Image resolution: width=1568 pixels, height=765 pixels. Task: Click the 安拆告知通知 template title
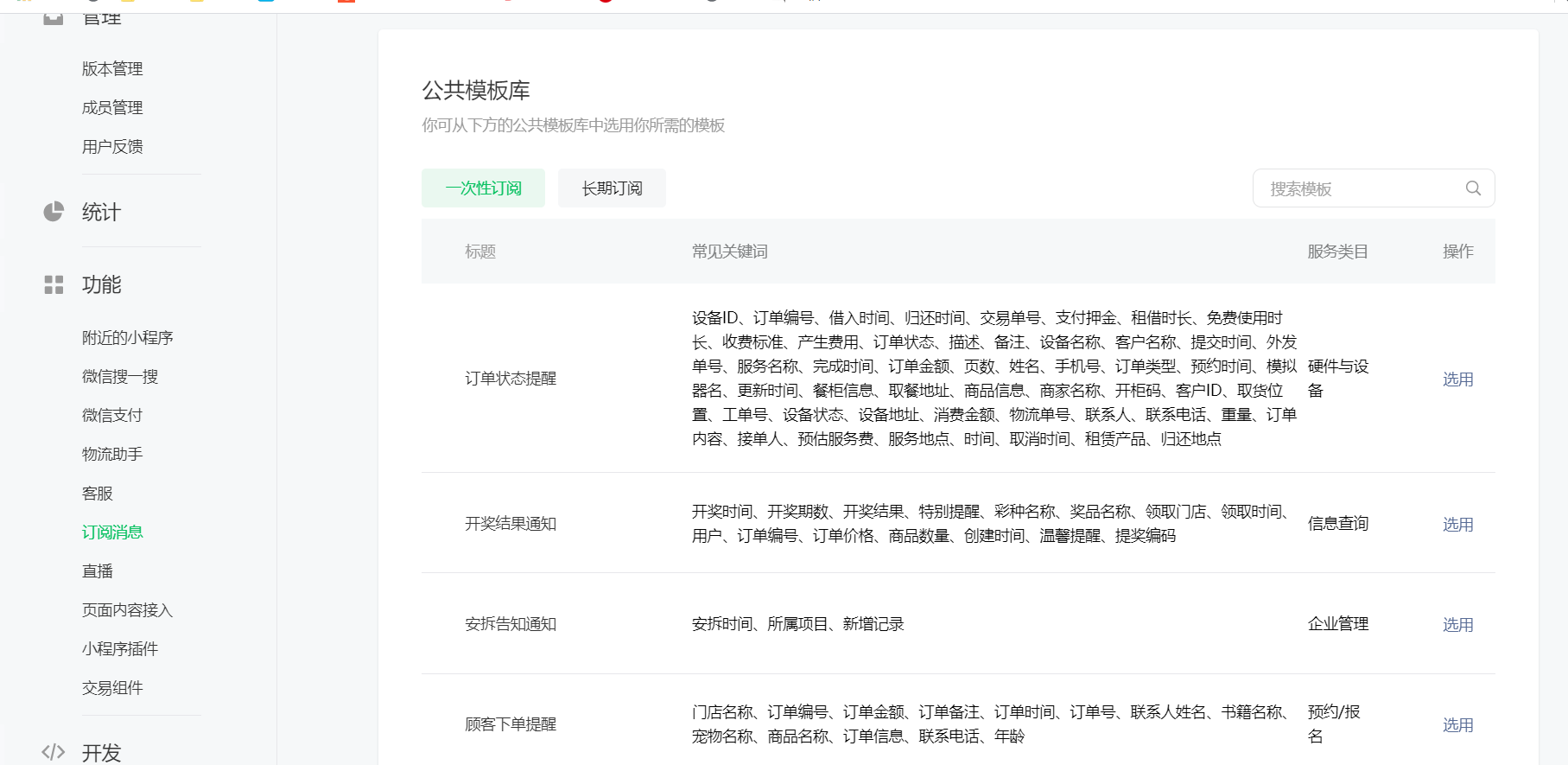tap(511, 623)
